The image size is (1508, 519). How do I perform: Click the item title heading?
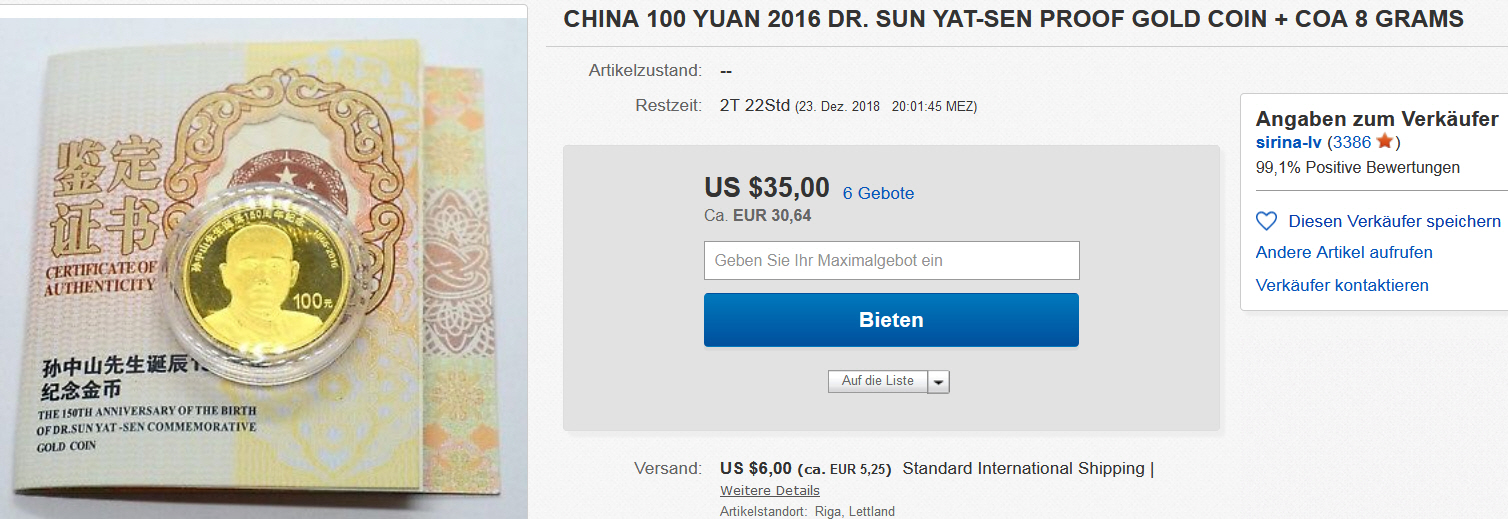pyautogui.click(x=1013, y=19)
